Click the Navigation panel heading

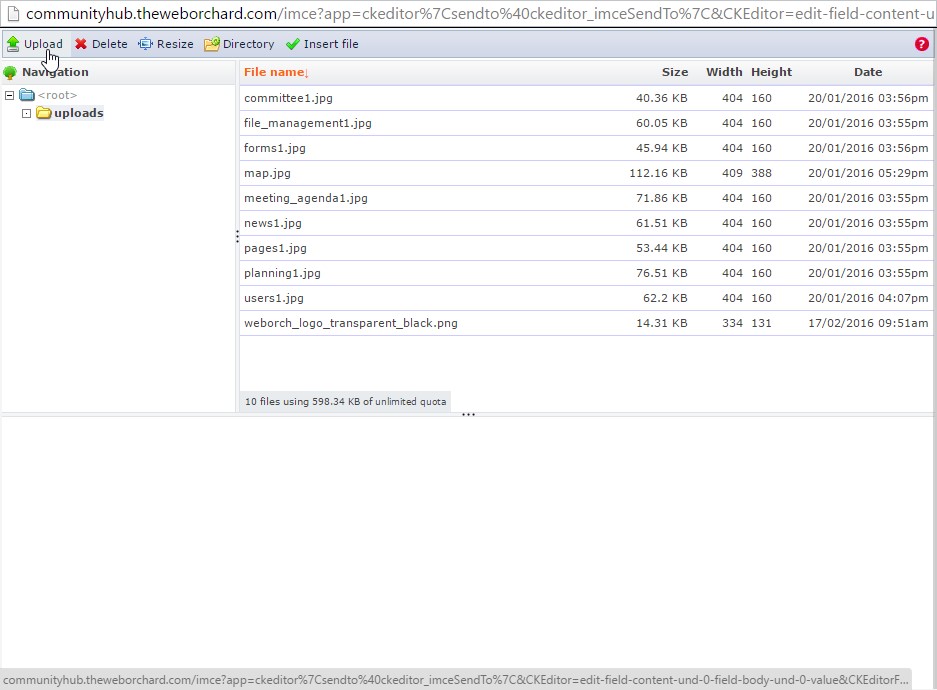[x=55, y=72]
